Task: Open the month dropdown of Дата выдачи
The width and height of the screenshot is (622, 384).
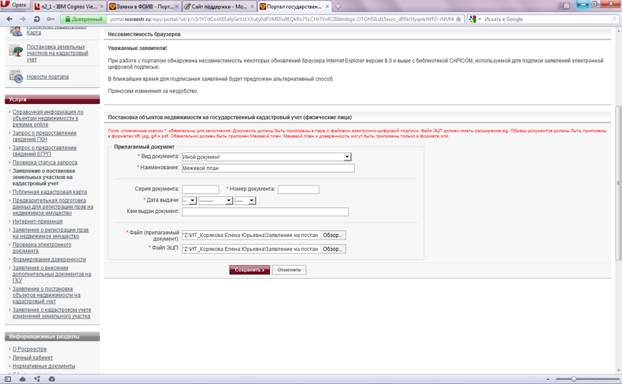Action: [x=215, y=201]
